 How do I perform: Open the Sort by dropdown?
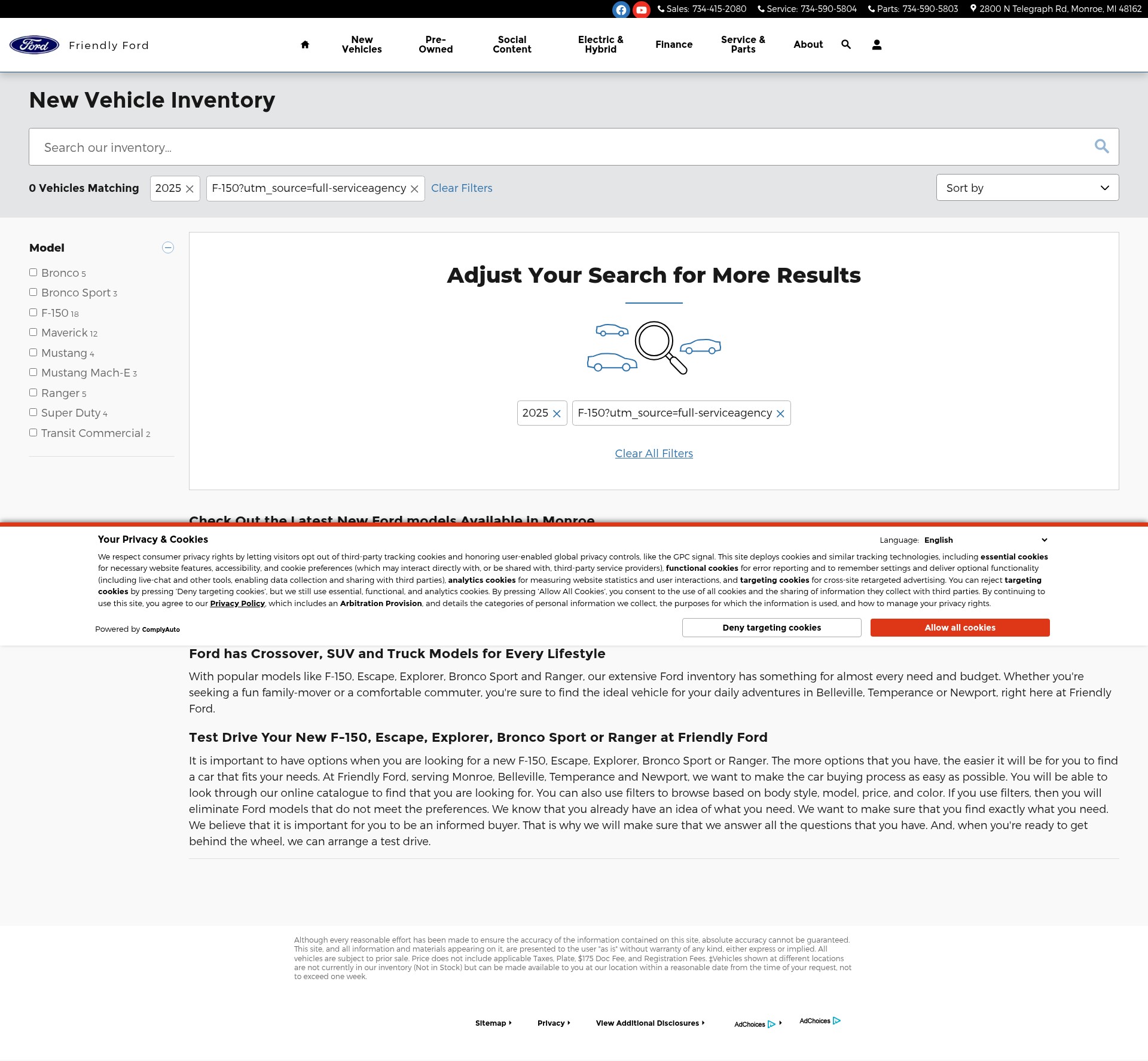[x=1027, y=188]
